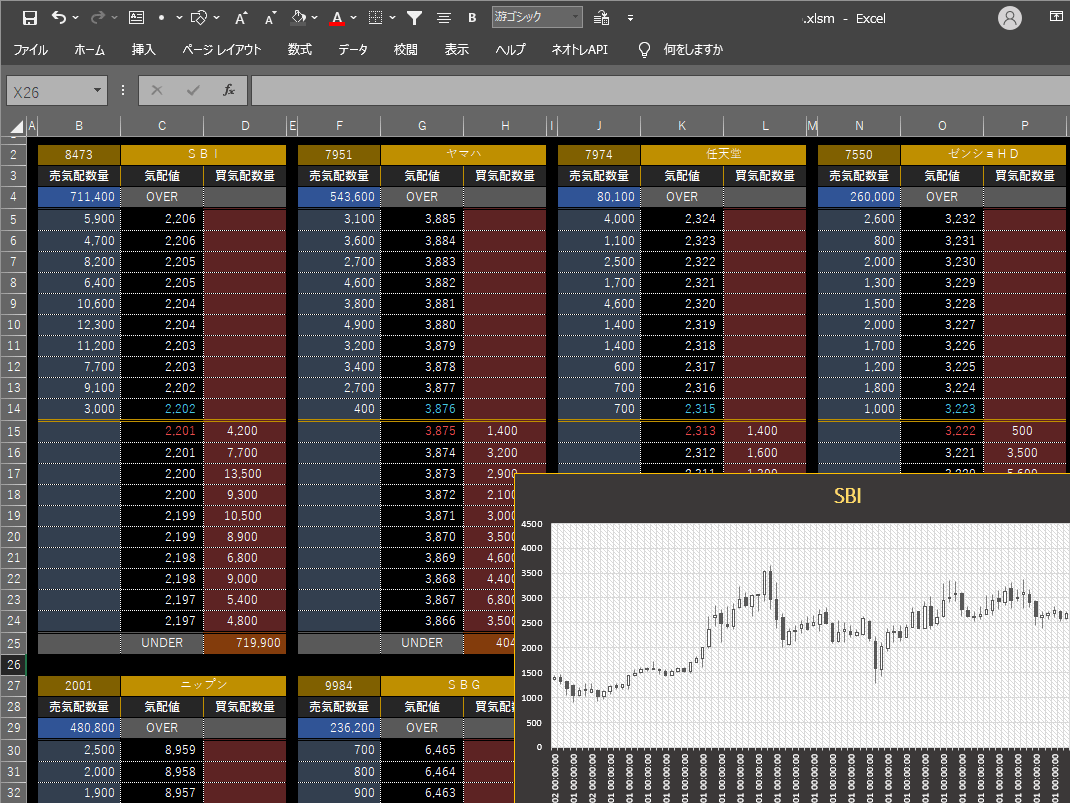Save the workbook with the floppy disk icon
1070x803 pixels.
pyautogui.click(x=29, y=18)
